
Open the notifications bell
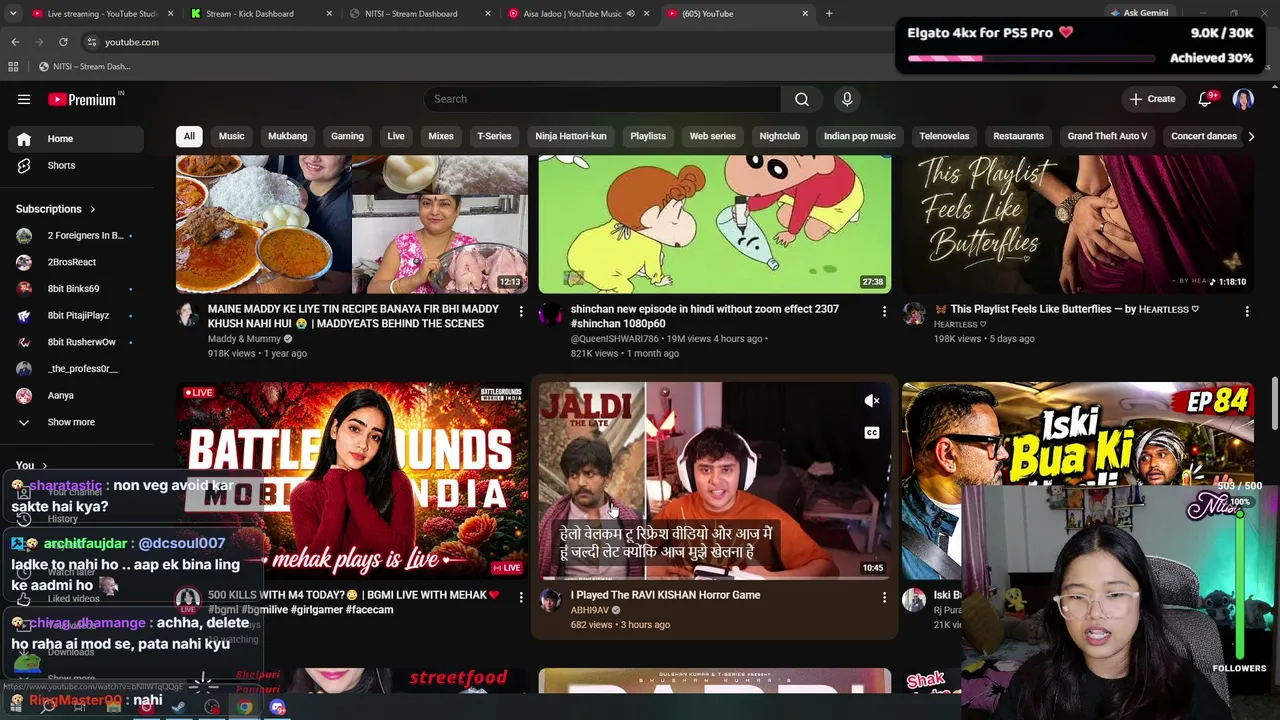(1205, 99)
